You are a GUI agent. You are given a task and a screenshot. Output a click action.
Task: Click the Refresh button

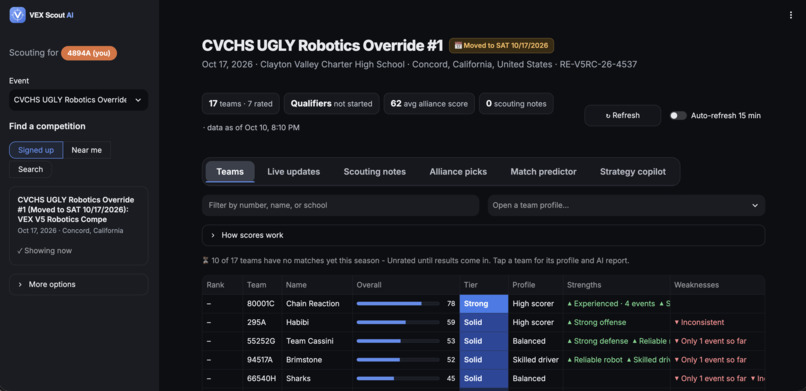pyautogui.click(x=622, y=116)
